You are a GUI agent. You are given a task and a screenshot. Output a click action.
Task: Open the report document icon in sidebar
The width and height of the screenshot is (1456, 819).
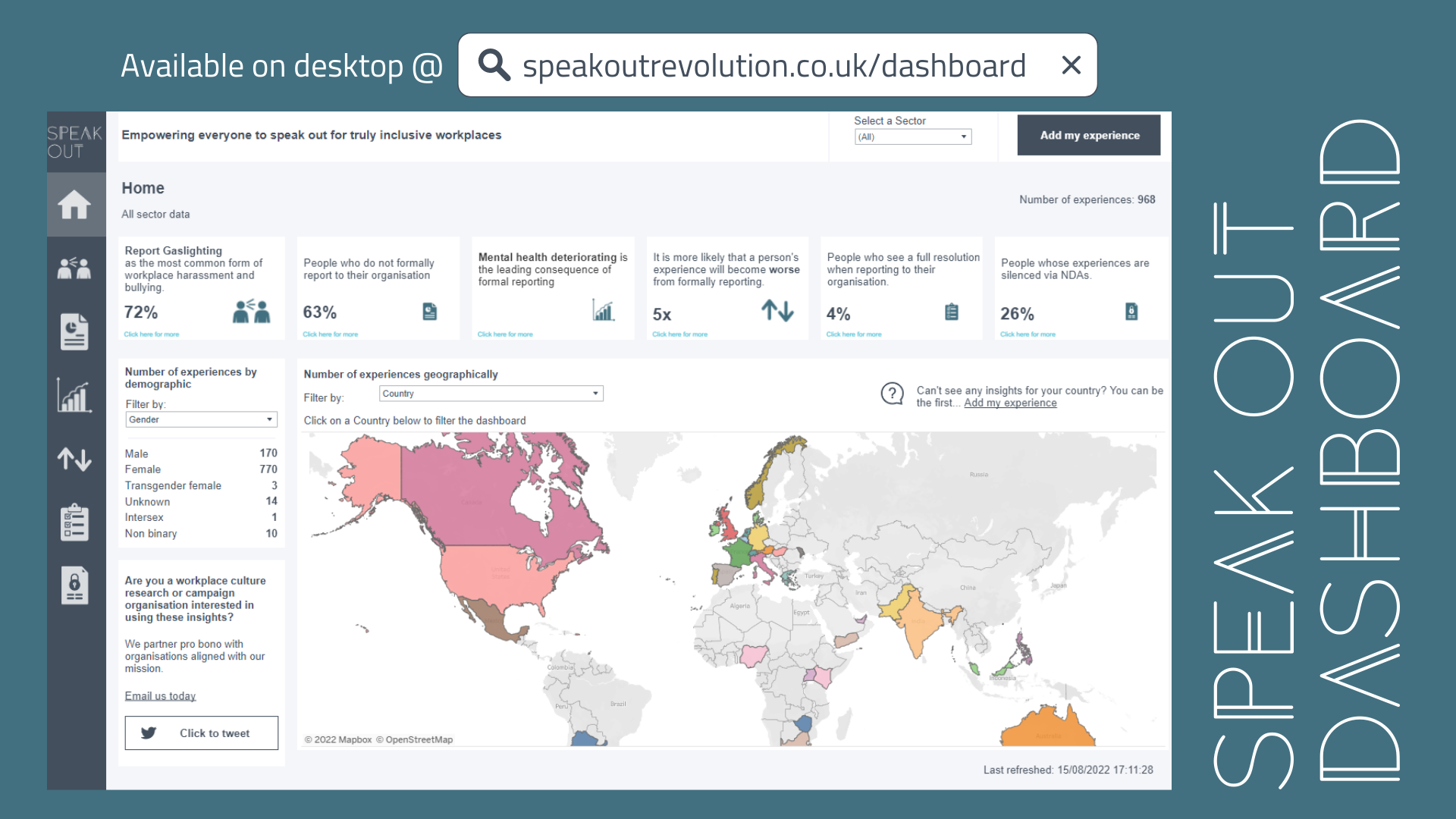tap(75, 331)
